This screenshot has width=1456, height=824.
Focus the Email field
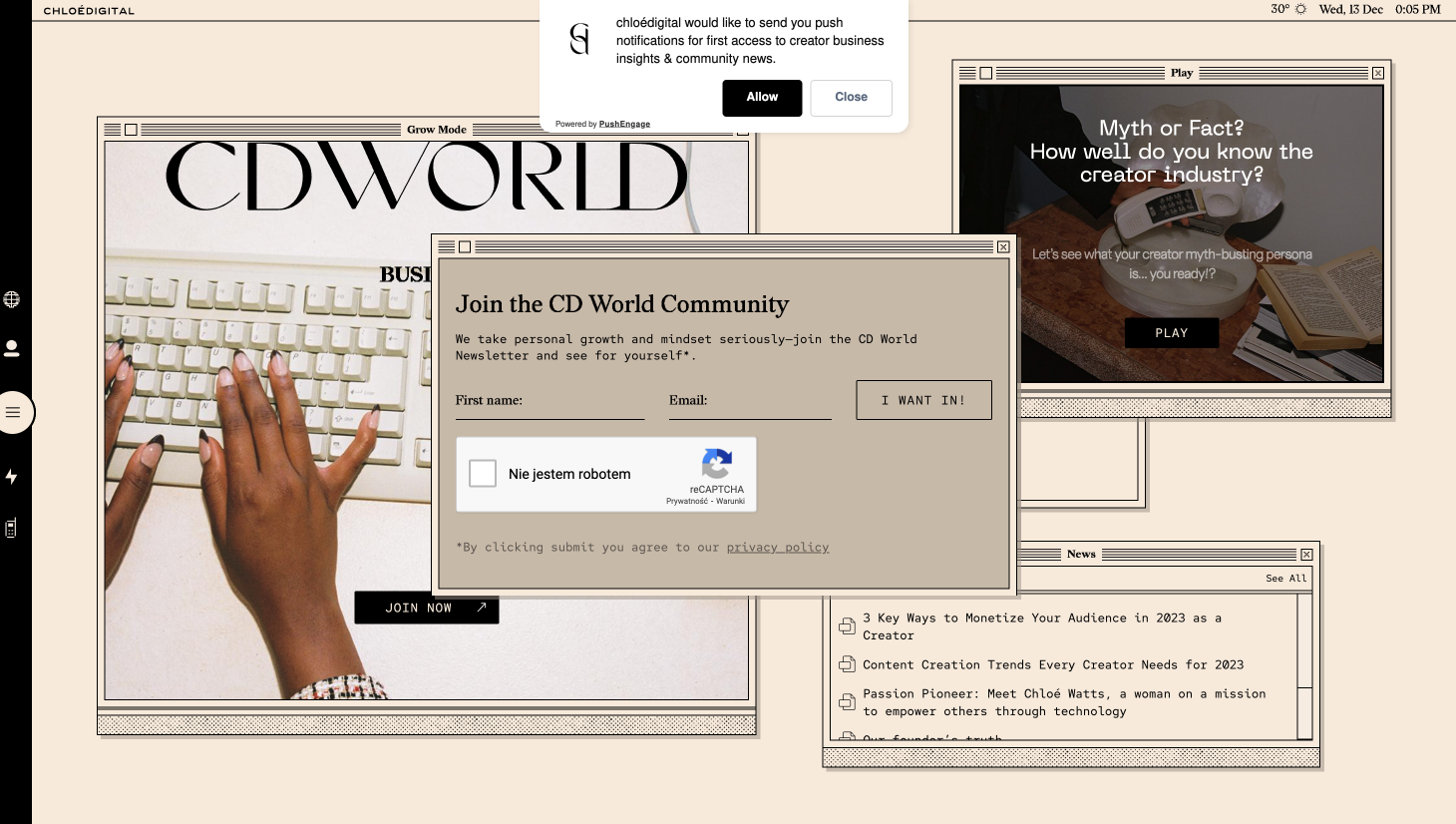pyautogui.click(x=750, y=401)
